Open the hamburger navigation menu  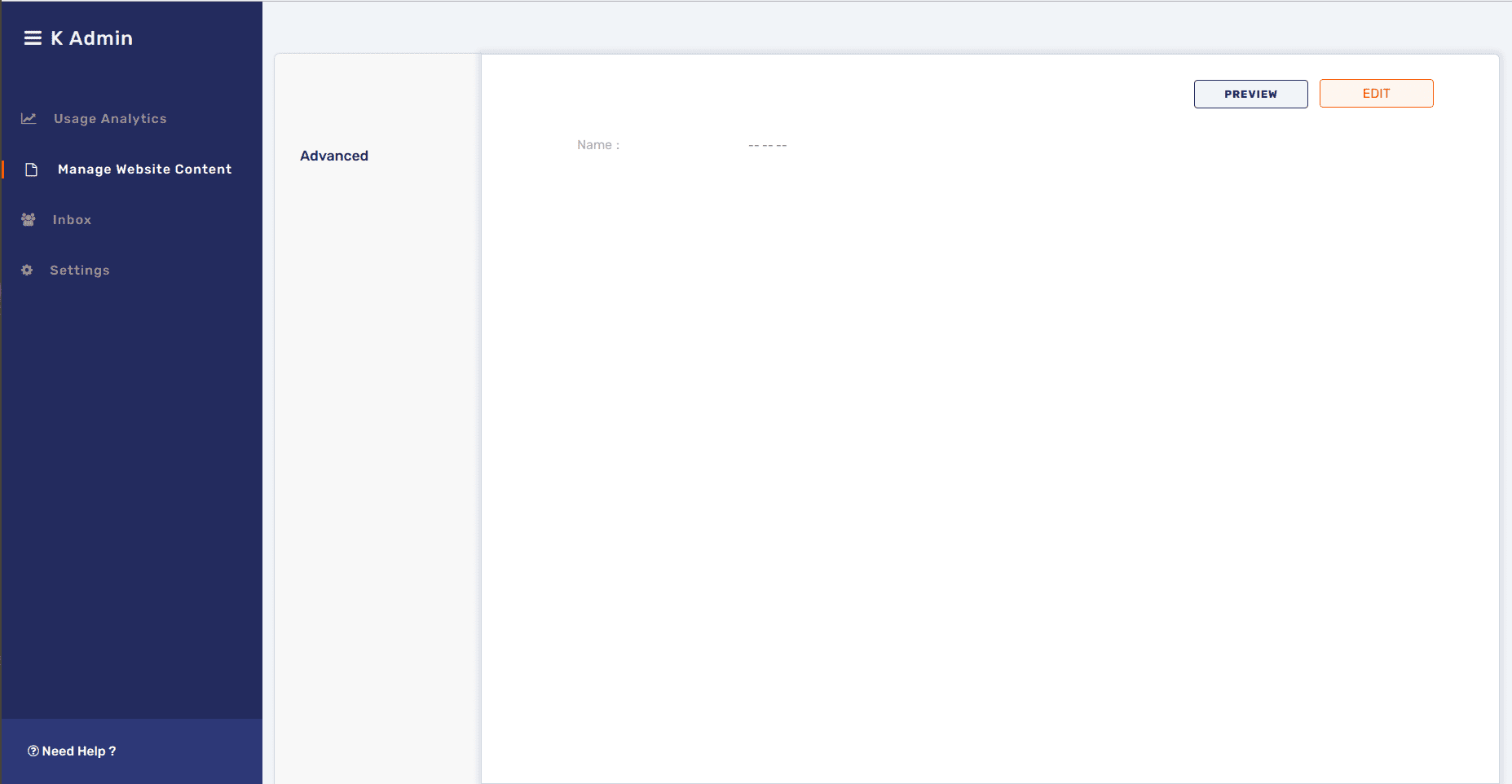(32, 37)
